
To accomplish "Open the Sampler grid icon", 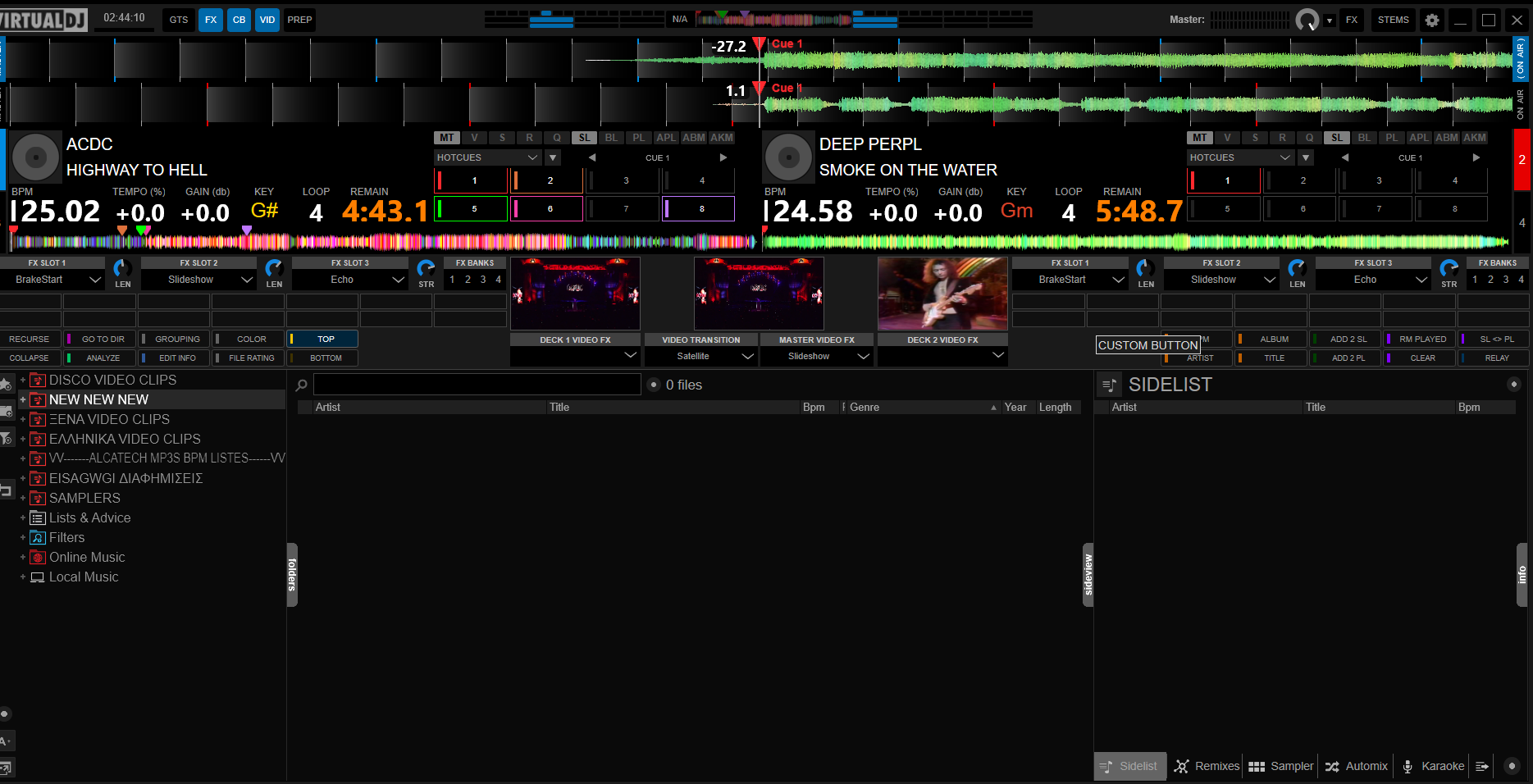I will tap(1257, 767).
